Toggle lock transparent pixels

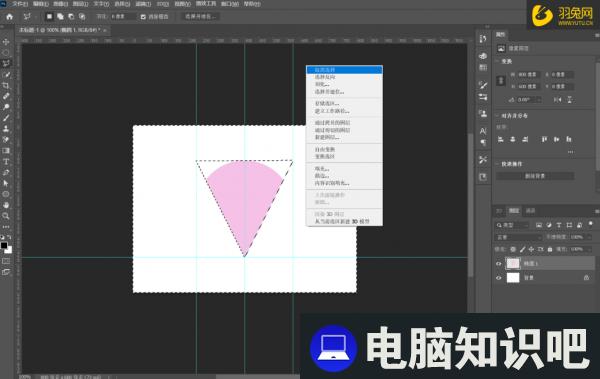(x=513, y=249)
